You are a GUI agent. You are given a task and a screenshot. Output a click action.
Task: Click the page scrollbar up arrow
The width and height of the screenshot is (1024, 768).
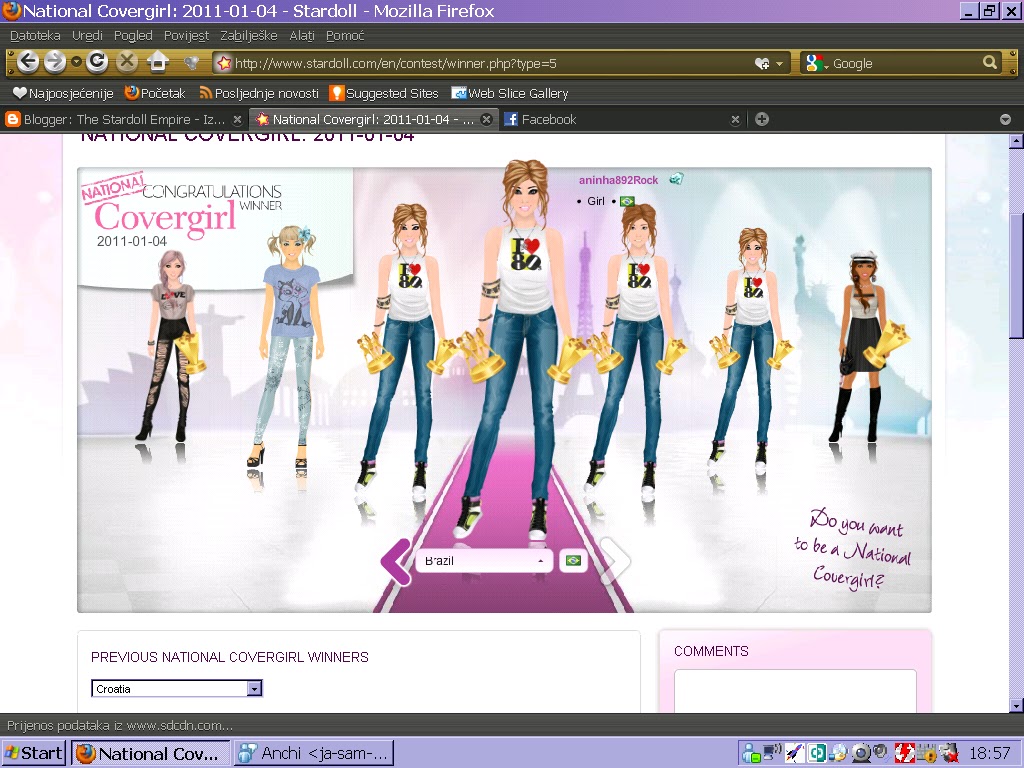click(x=1016, y=140)
